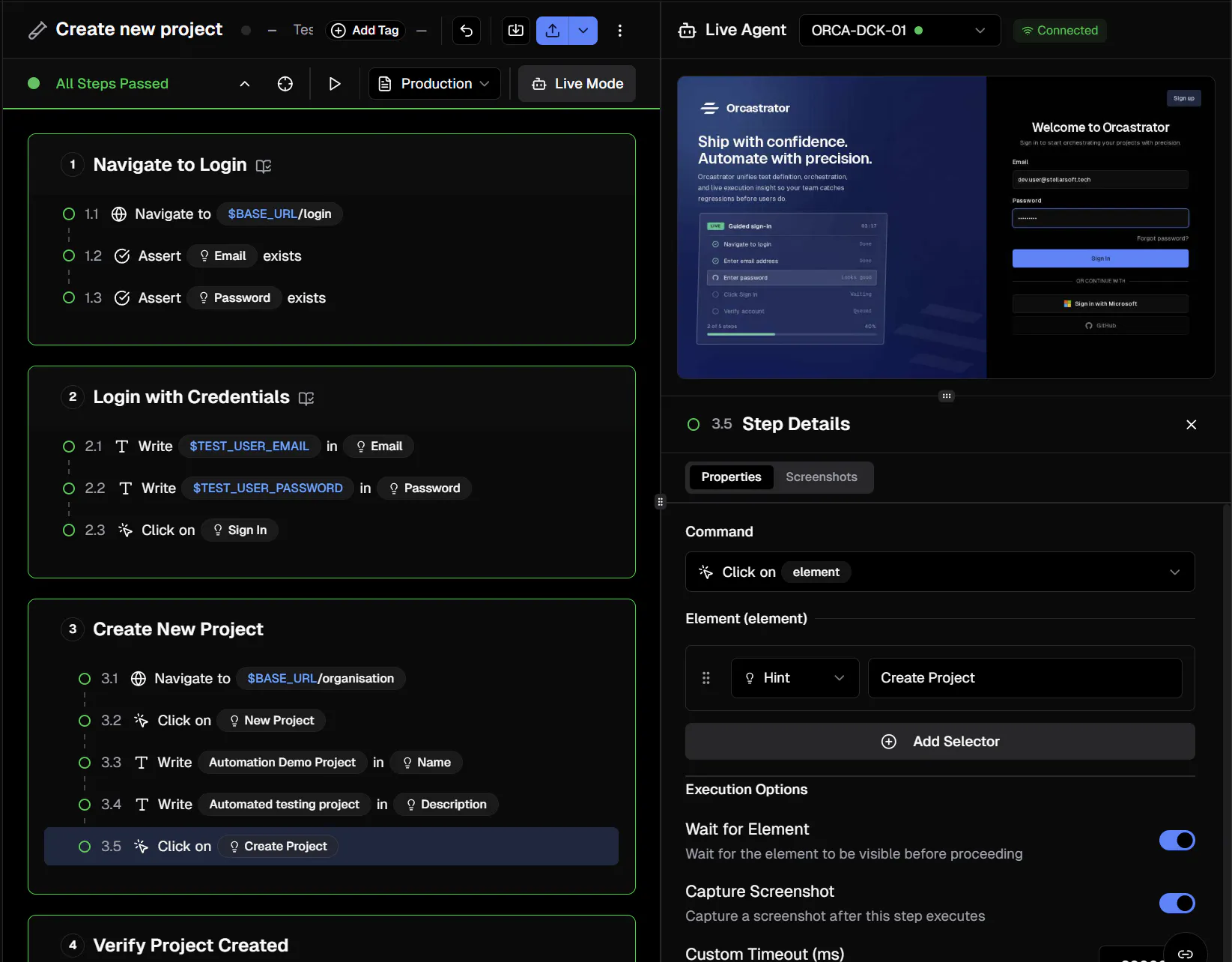Select step 3.5 Click on Create Project
1232x962 pixels.
pos(331,847)
